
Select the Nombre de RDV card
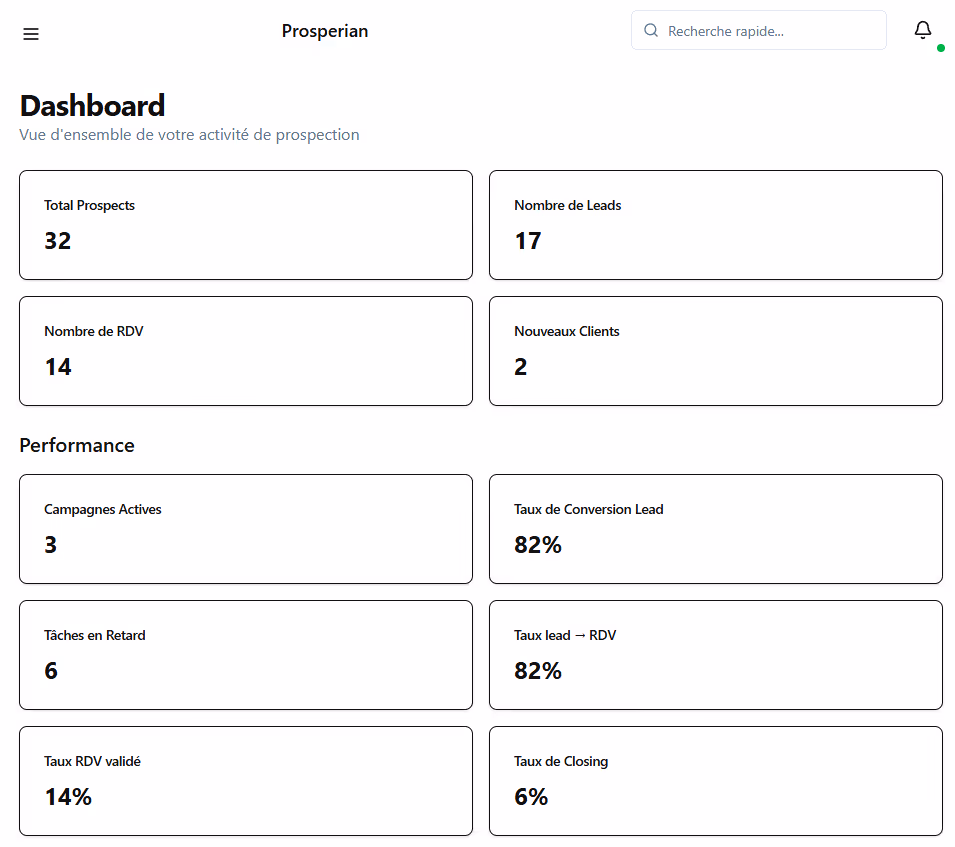pyautogui.click(x=245, y=350)
